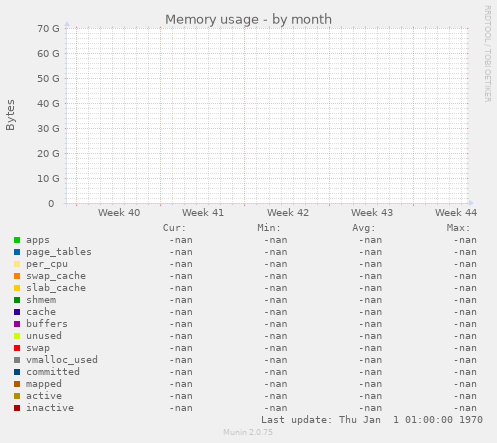
Task: Click the indigo cache swatch
Action: click(17, 312)
